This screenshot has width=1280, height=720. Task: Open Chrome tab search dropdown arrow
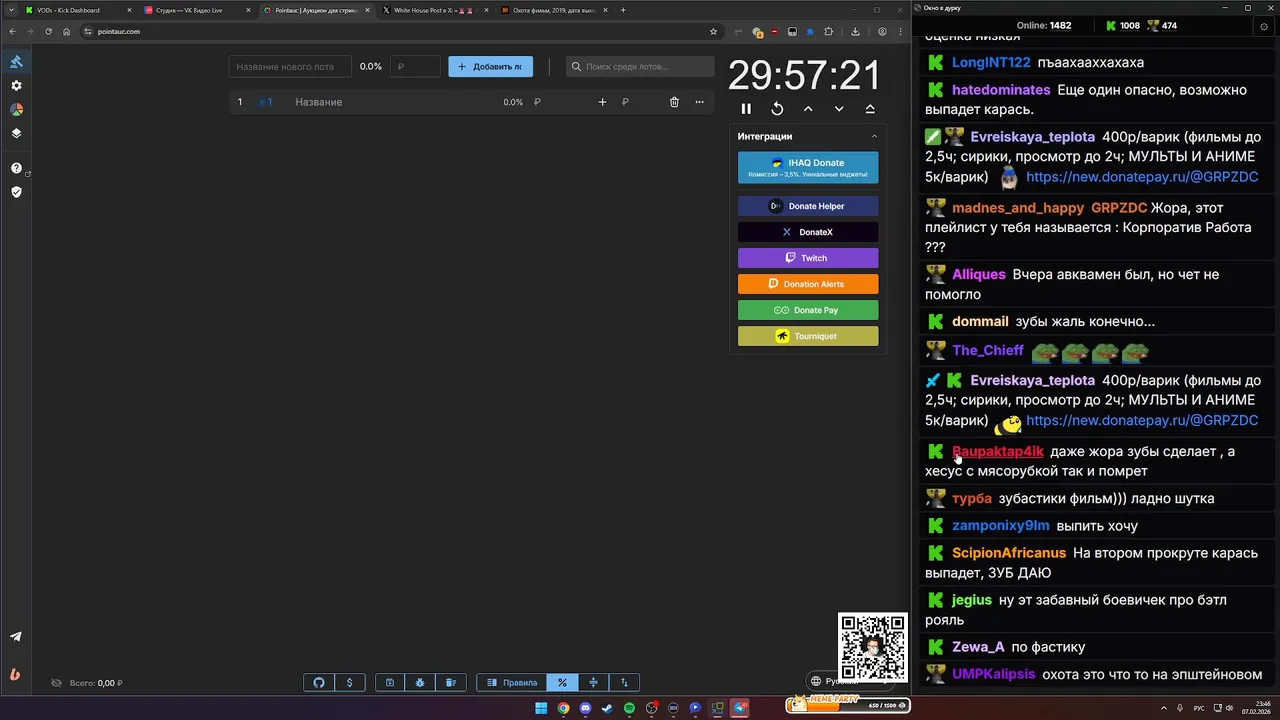tap(10, 10)
